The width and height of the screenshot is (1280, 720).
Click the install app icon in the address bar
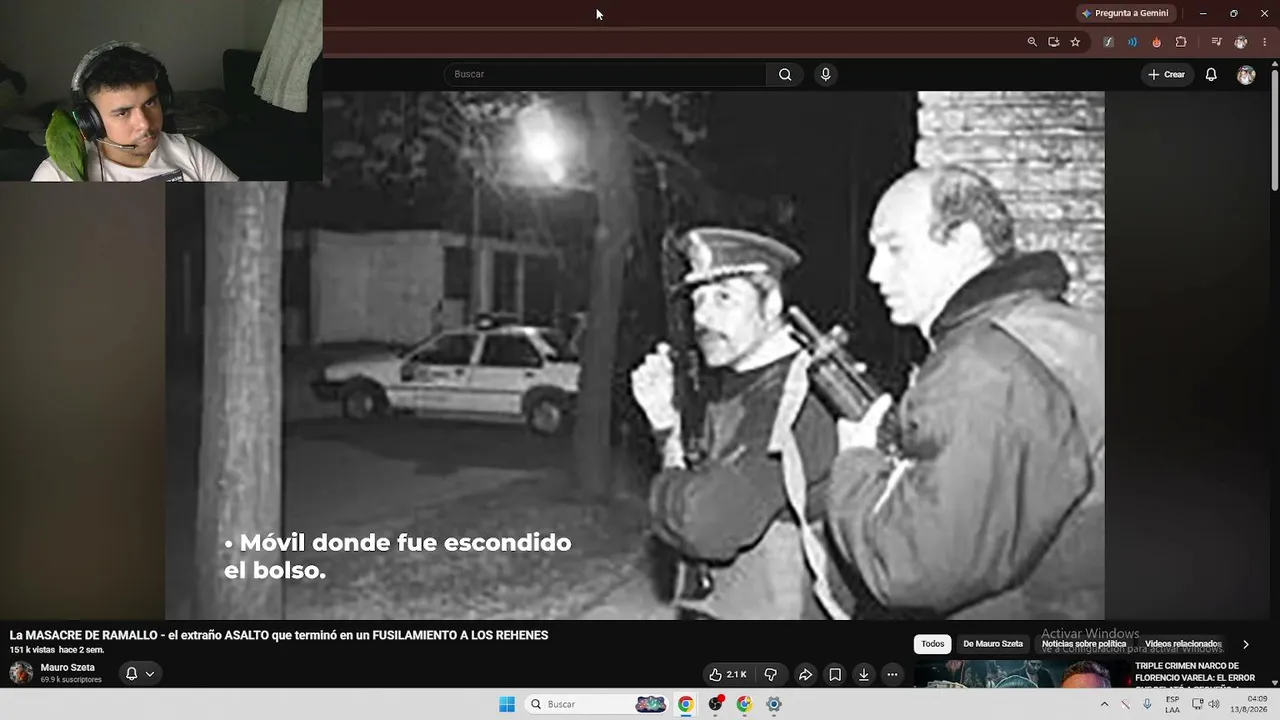click(1053, 42)
